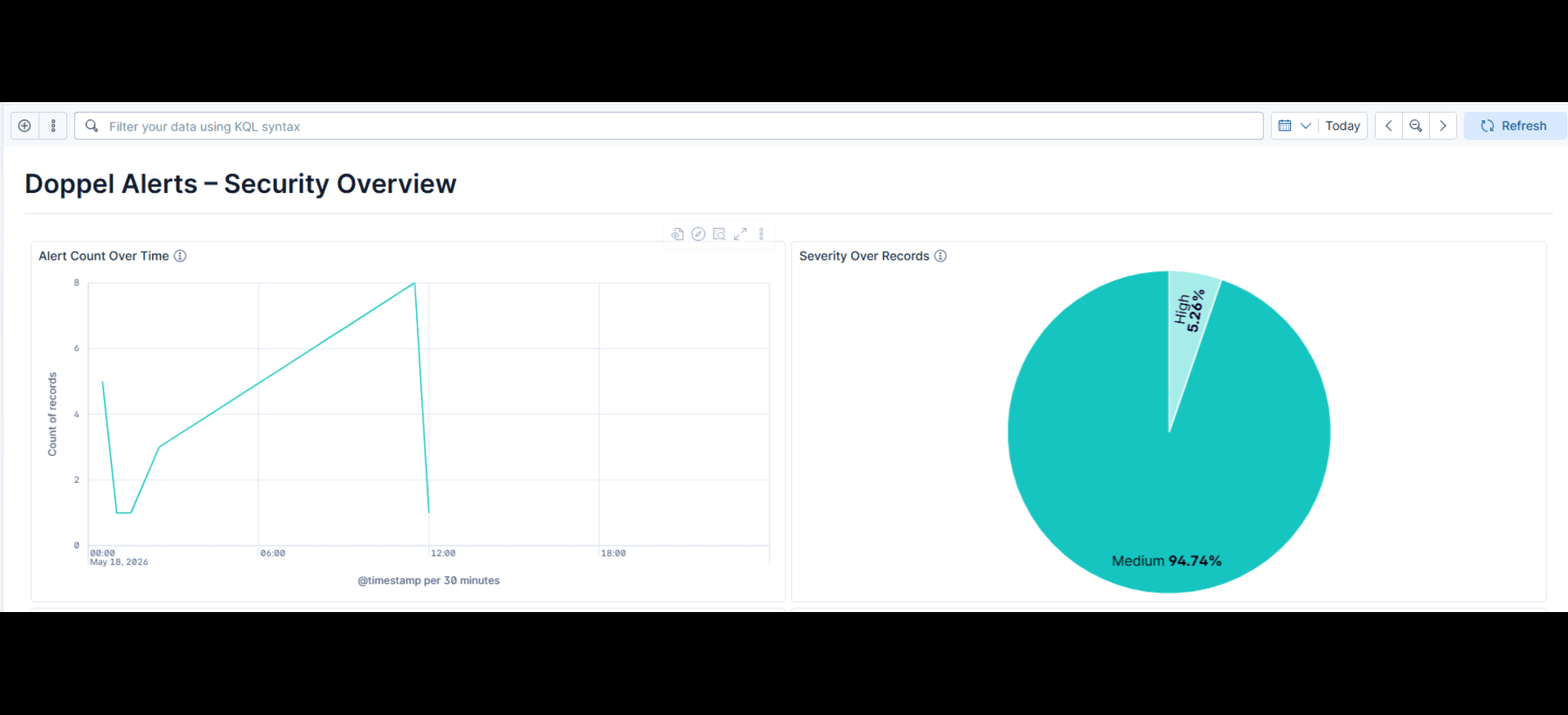Image resolution: width=1568 pixels, height=715 pixels.
Task: Maximize the Alert Count Over Time panel
Action: pyautogui.click(x=741, y=235)
